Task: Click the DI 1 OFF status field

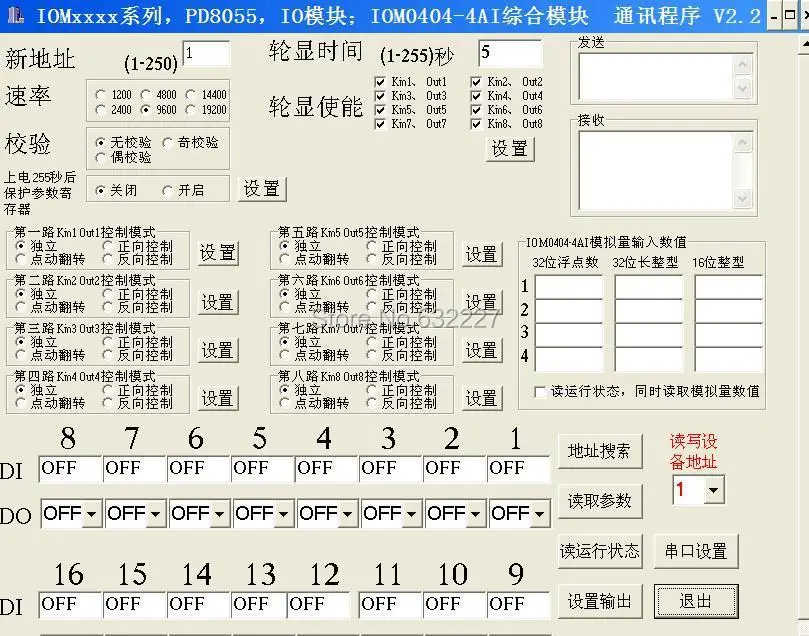Action: [x=518, y=469]
